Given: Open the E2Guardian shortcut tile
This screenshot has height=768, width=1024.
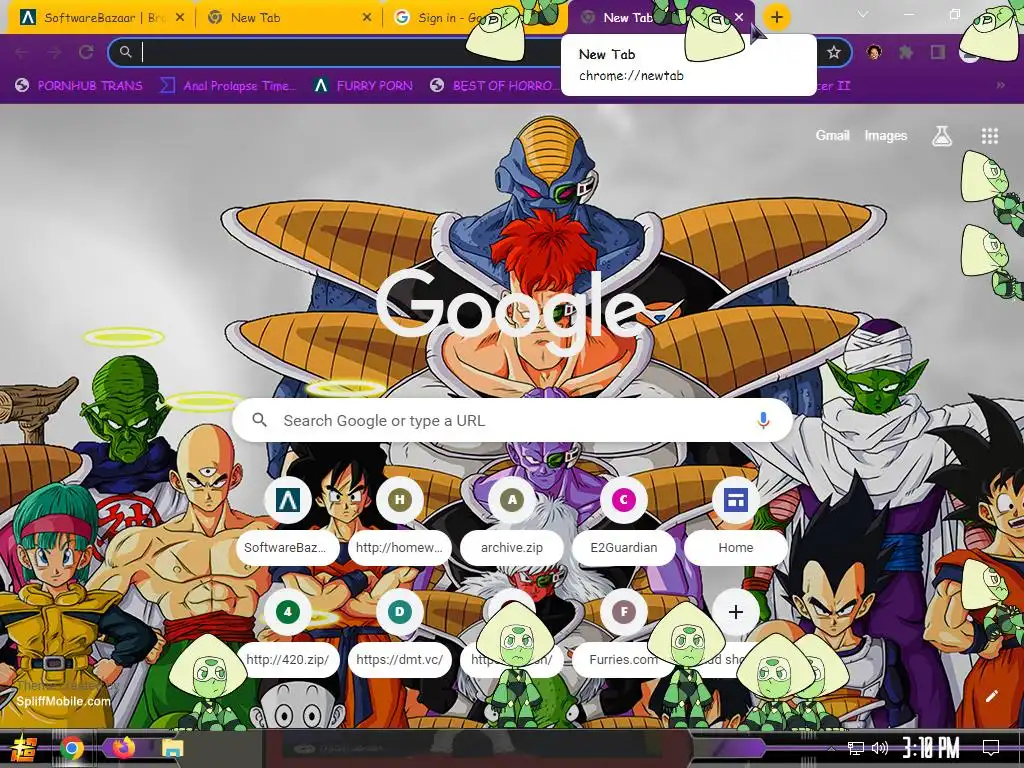Looking at the screenshot, I should point(624,522).
